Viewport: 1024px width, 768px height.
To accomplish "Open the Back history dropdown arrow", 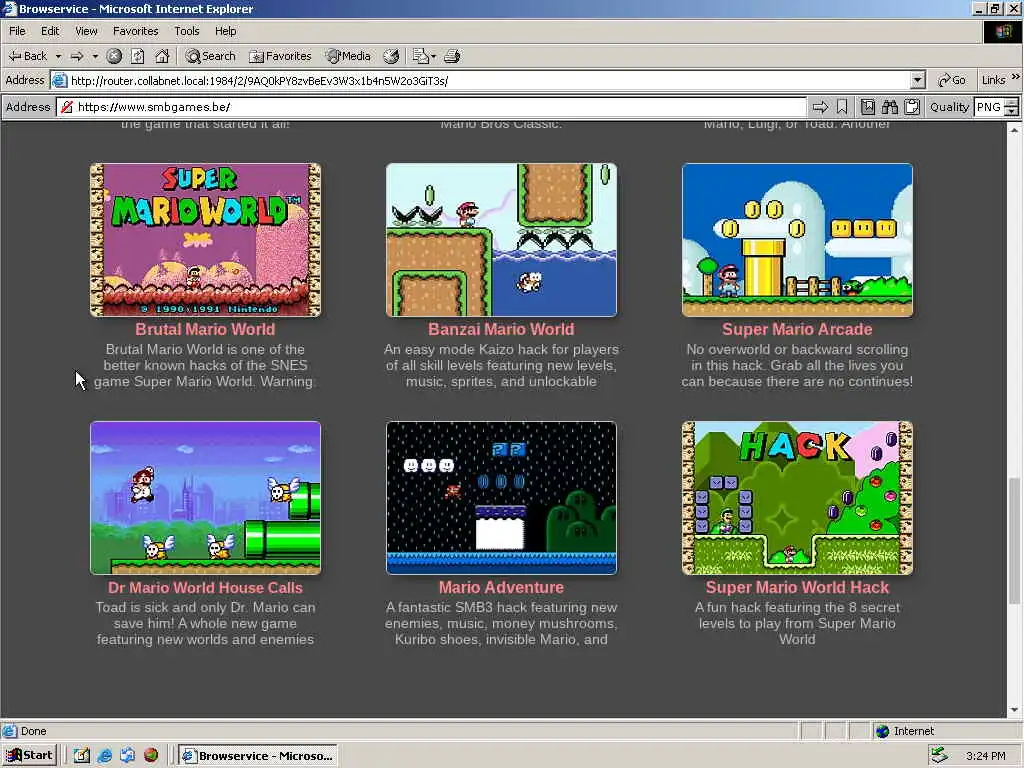I will tap(58, 56).
